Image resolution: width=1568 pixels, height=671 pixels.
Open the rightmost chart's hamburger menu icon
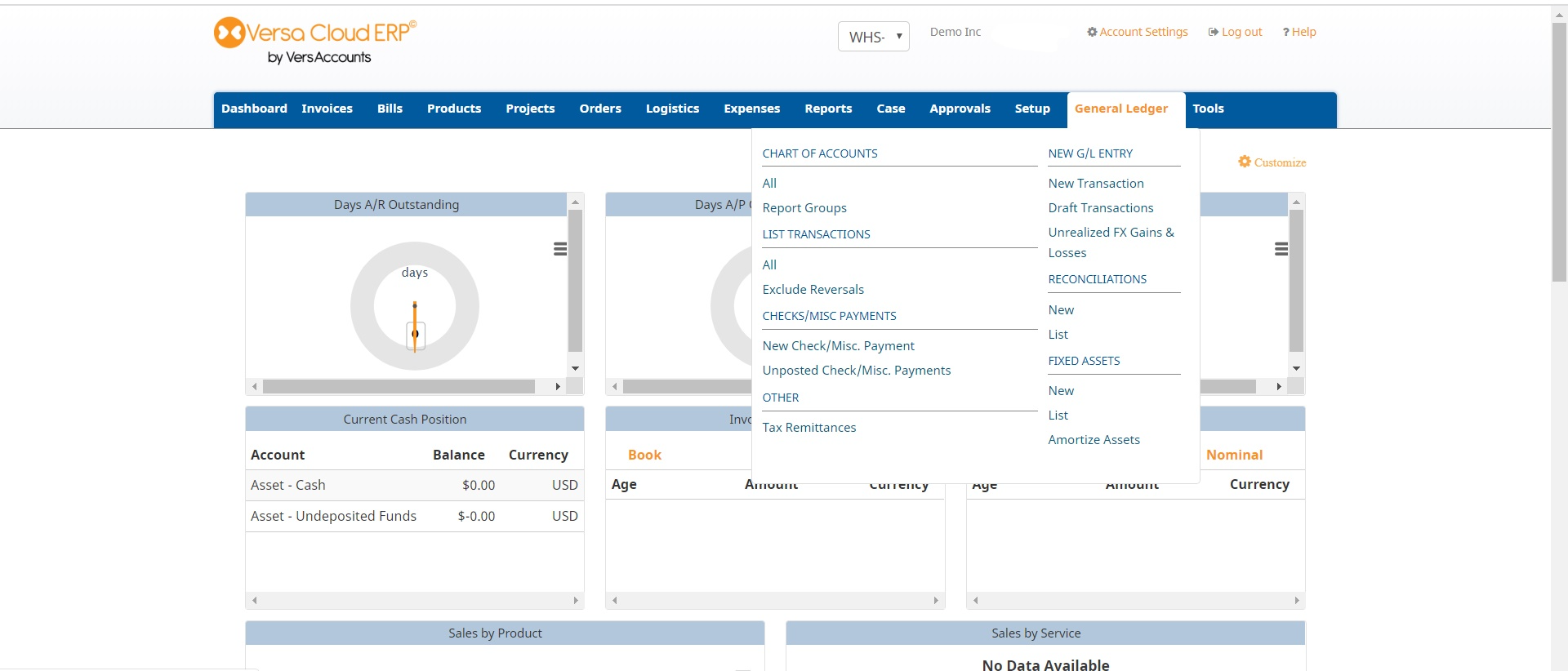[1281, 249]
